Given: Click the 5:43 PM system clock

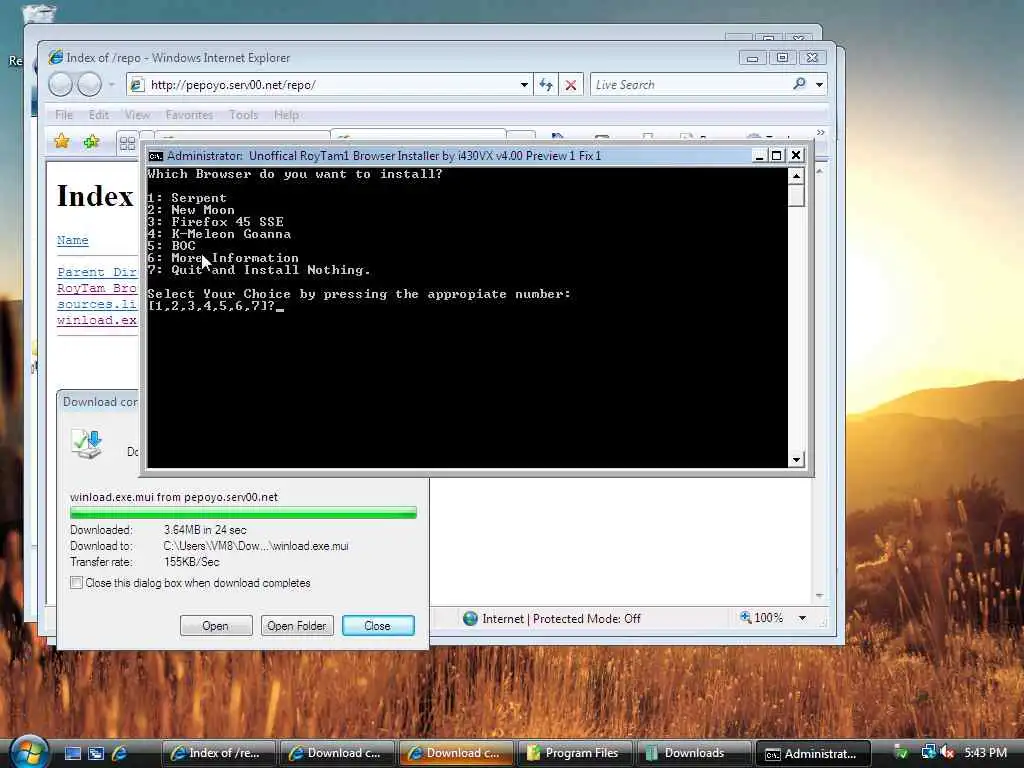Looking at the screenshot, I should (x=985, y=753).
